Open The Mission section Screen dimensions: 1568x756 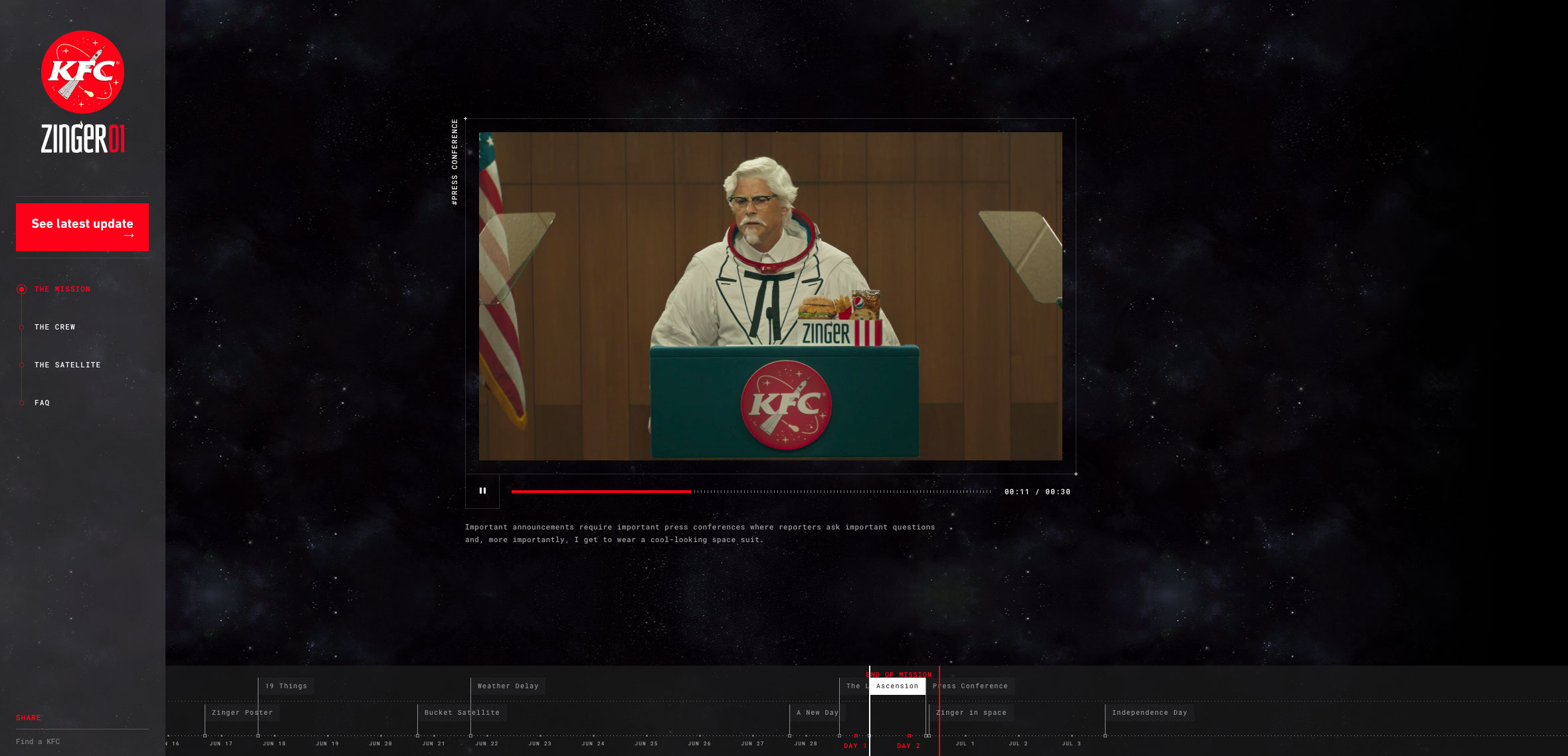coord(62,290)
